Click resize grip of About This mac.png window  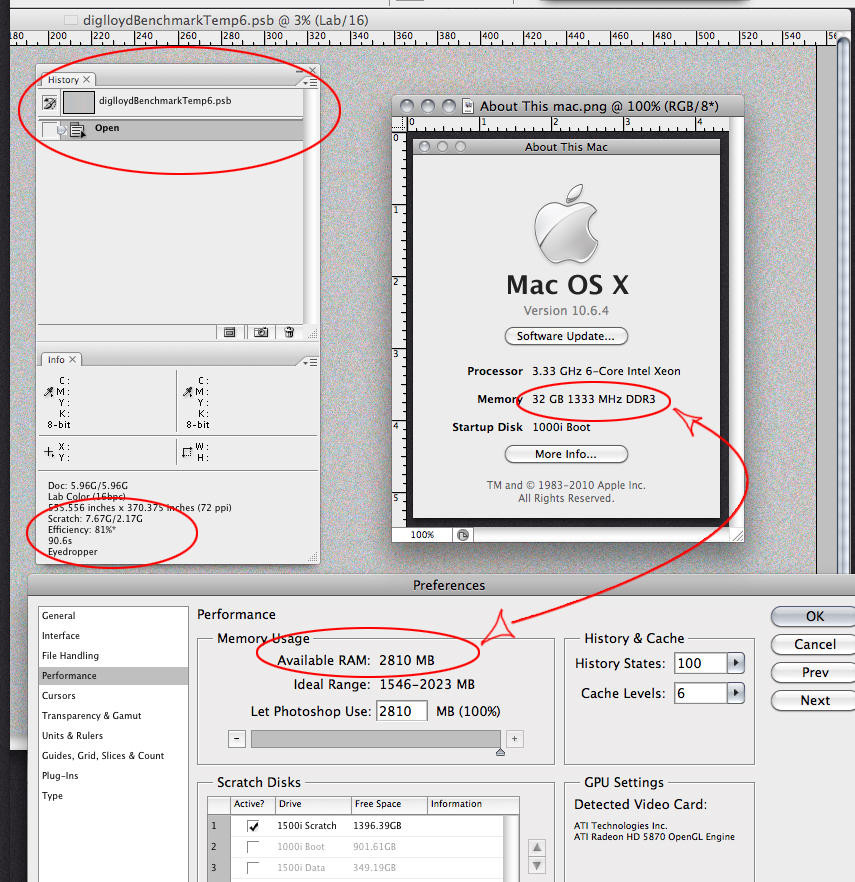[737, 536]
